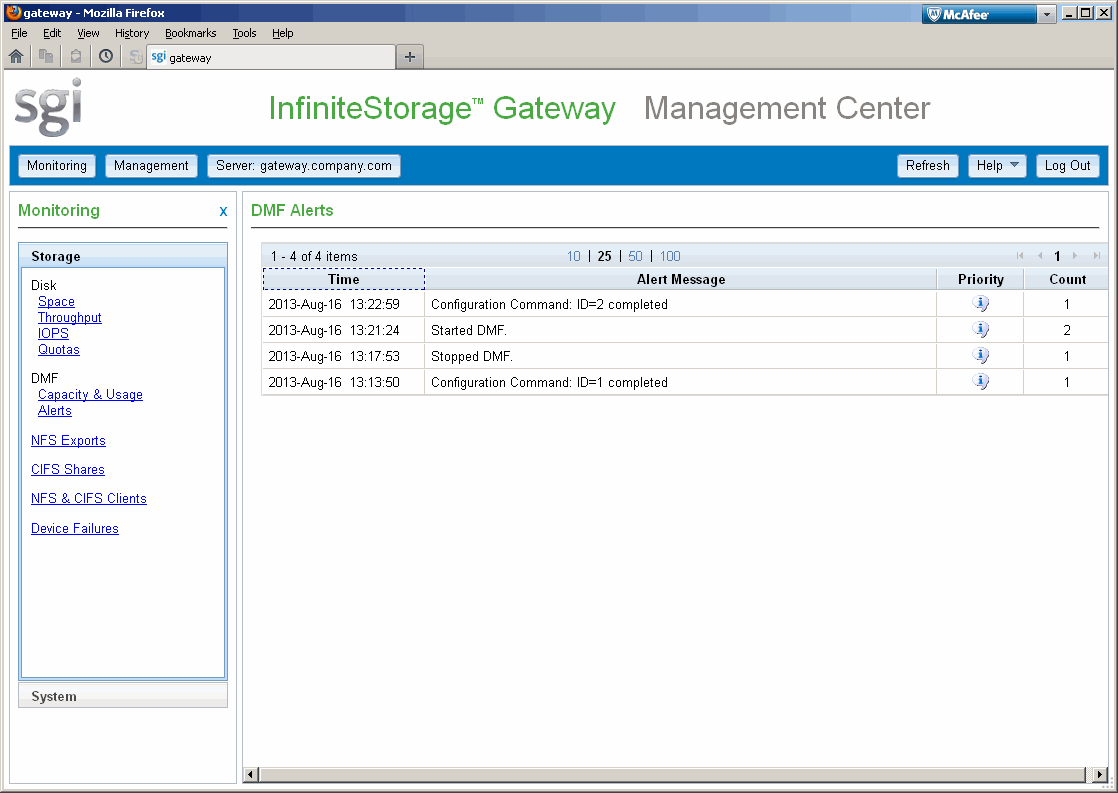Show 25 items per page
The width and height of the screenshot is (1118, 793).
(x=605, y=256)
